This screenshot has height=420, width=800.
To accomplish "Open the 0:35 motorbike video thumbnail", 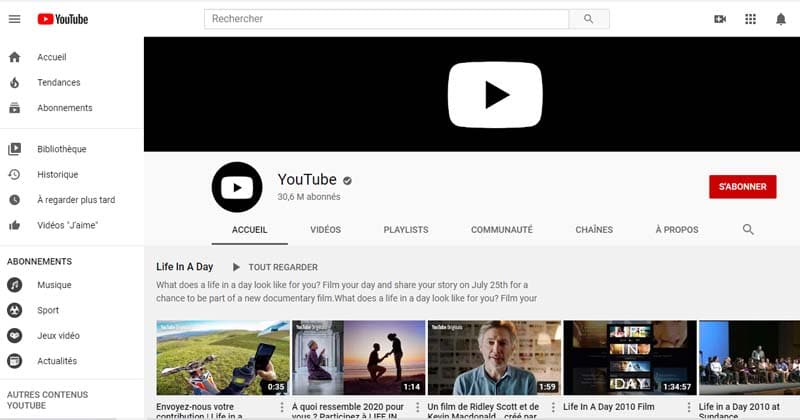I will pyautogui.click(x=223, y=358).
